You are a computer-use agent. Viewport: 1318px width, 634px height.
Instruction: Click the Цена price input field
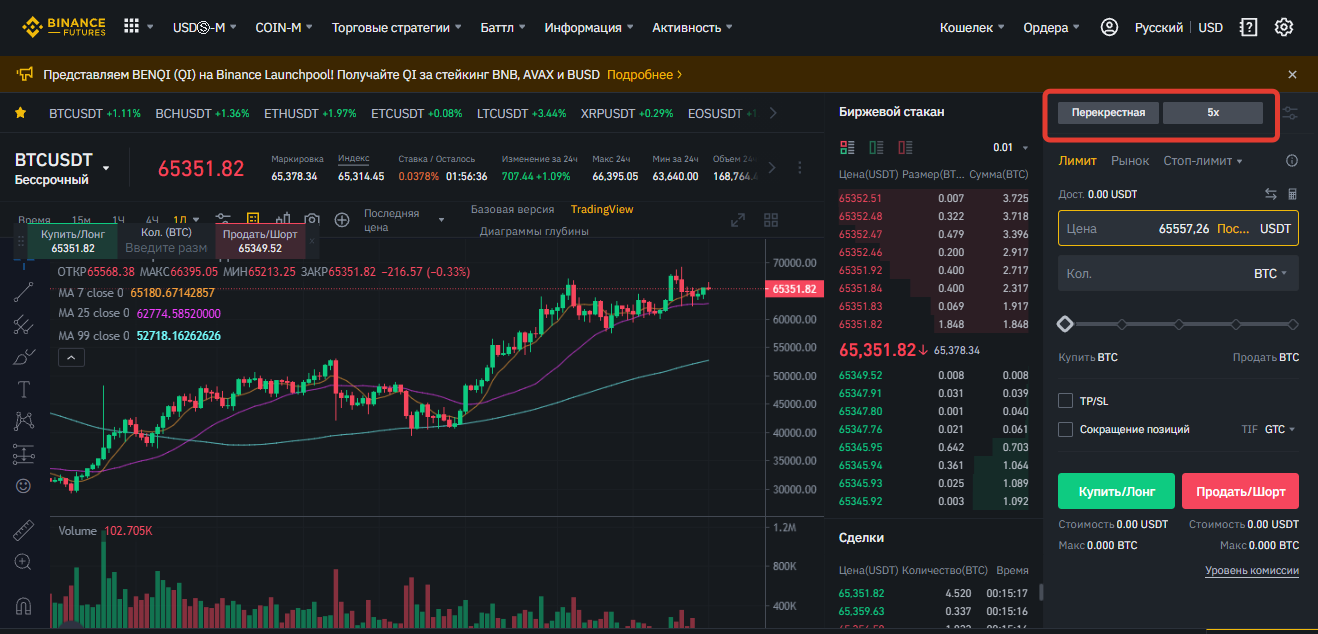point(1178,228)
